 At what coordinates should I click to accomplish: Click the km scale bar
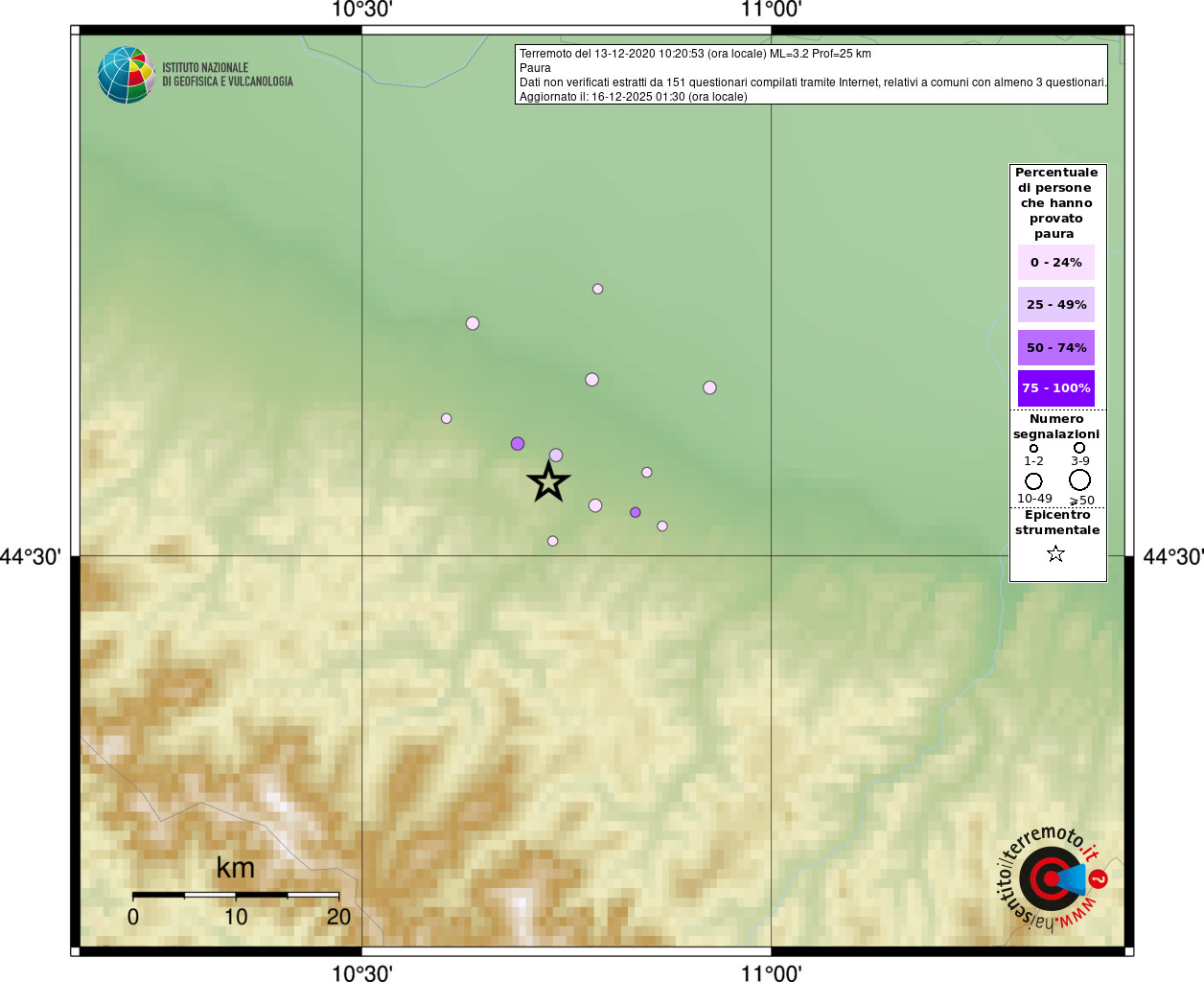tap(236, 895)
